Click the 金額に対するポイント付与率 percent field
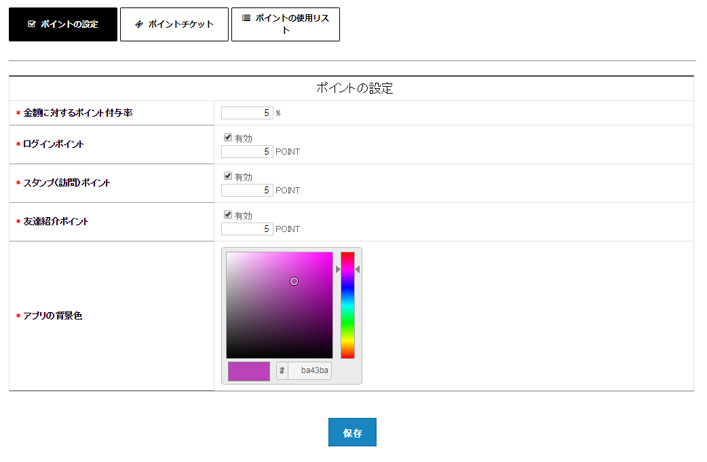 pos(247,113)
